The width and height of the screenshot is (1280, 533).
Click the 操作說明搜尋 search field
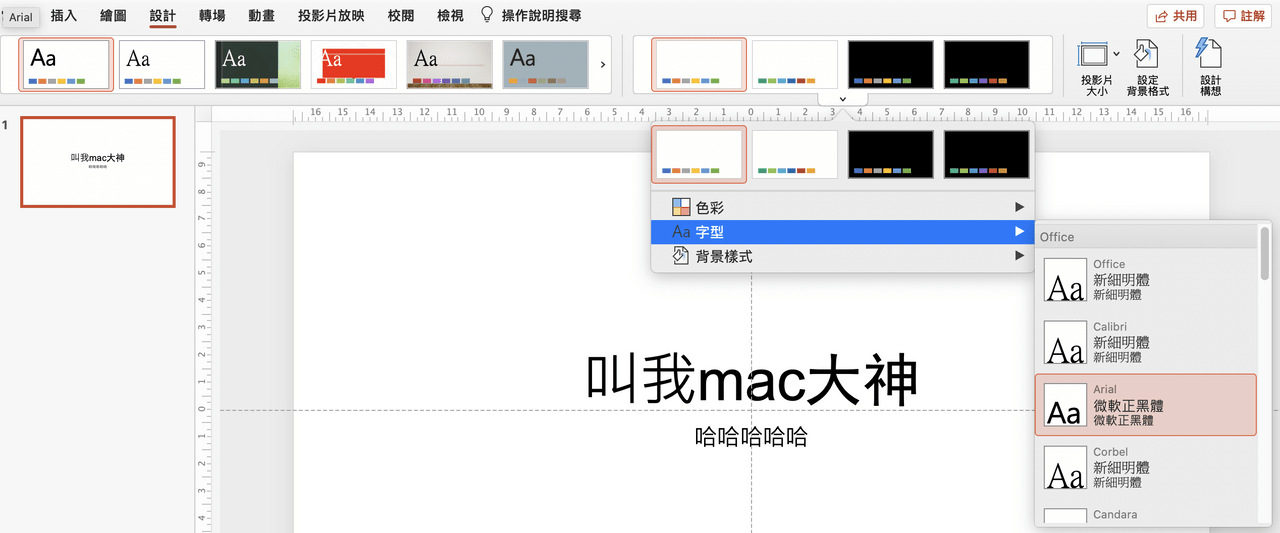(x=542, y=16)
